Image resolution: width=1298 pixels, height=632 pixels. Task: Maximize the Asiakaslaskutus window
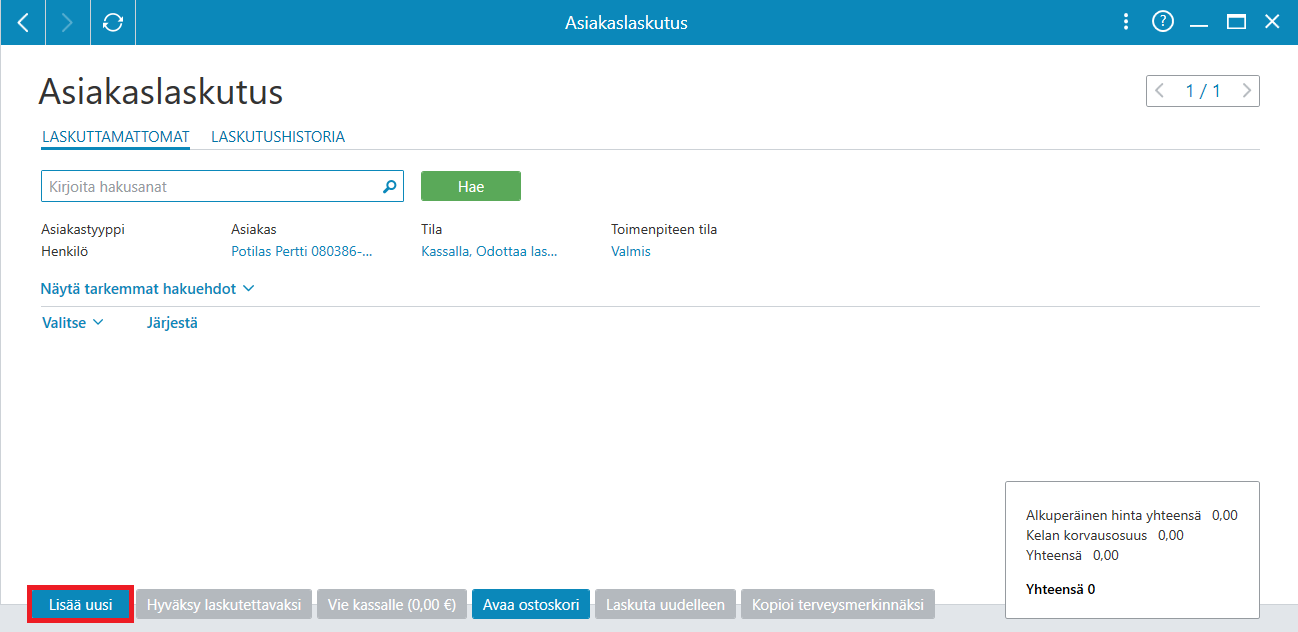click(x=1236, y=22)
